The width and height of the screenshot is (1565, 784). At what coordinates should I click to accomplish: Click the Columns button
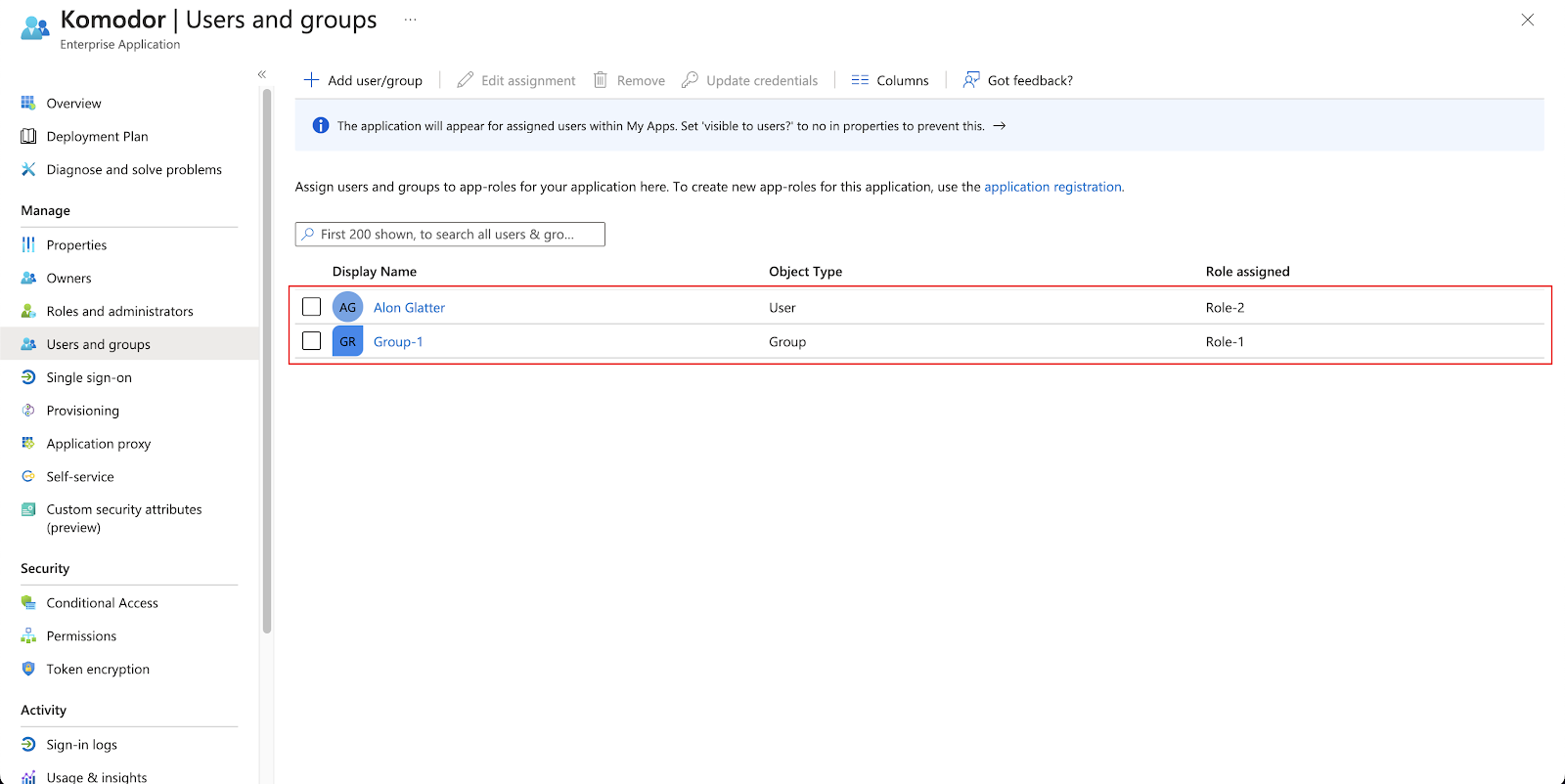pos(890,80)
